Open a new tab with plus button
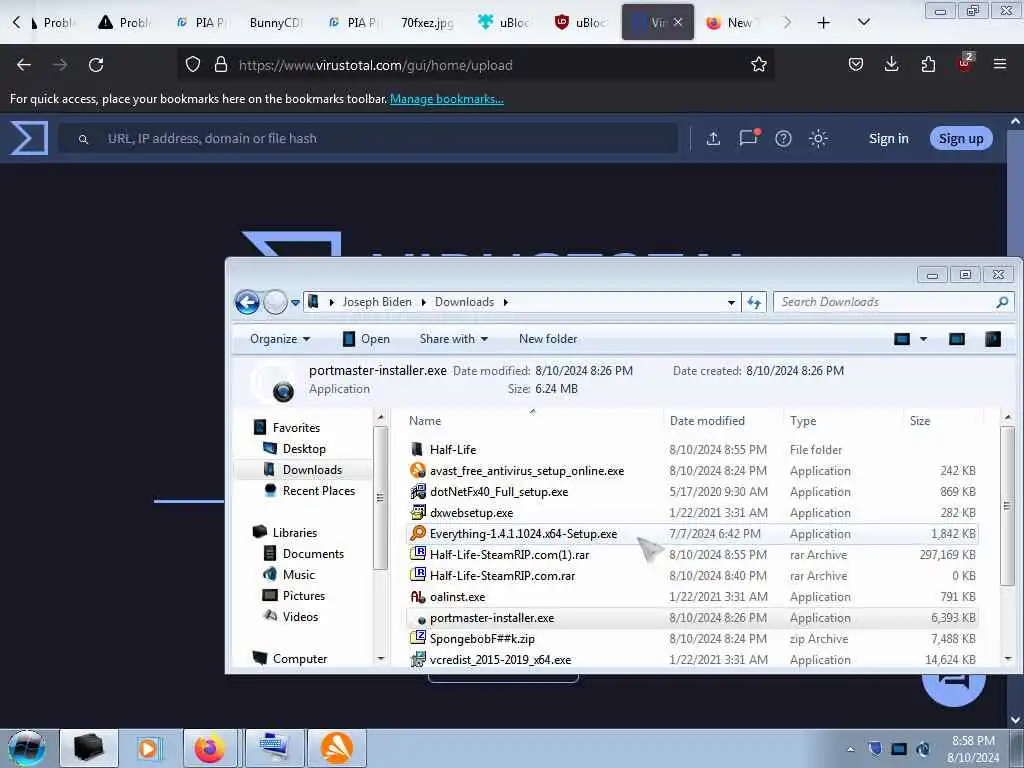The width and height of the screenshot is (1024, 768). click(x=824, y=23)
